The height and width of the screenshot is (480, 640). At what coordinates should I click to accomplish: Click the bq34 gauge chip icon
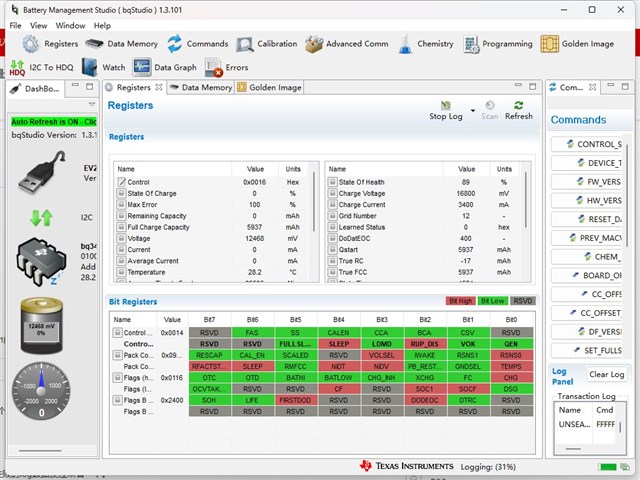41,261
